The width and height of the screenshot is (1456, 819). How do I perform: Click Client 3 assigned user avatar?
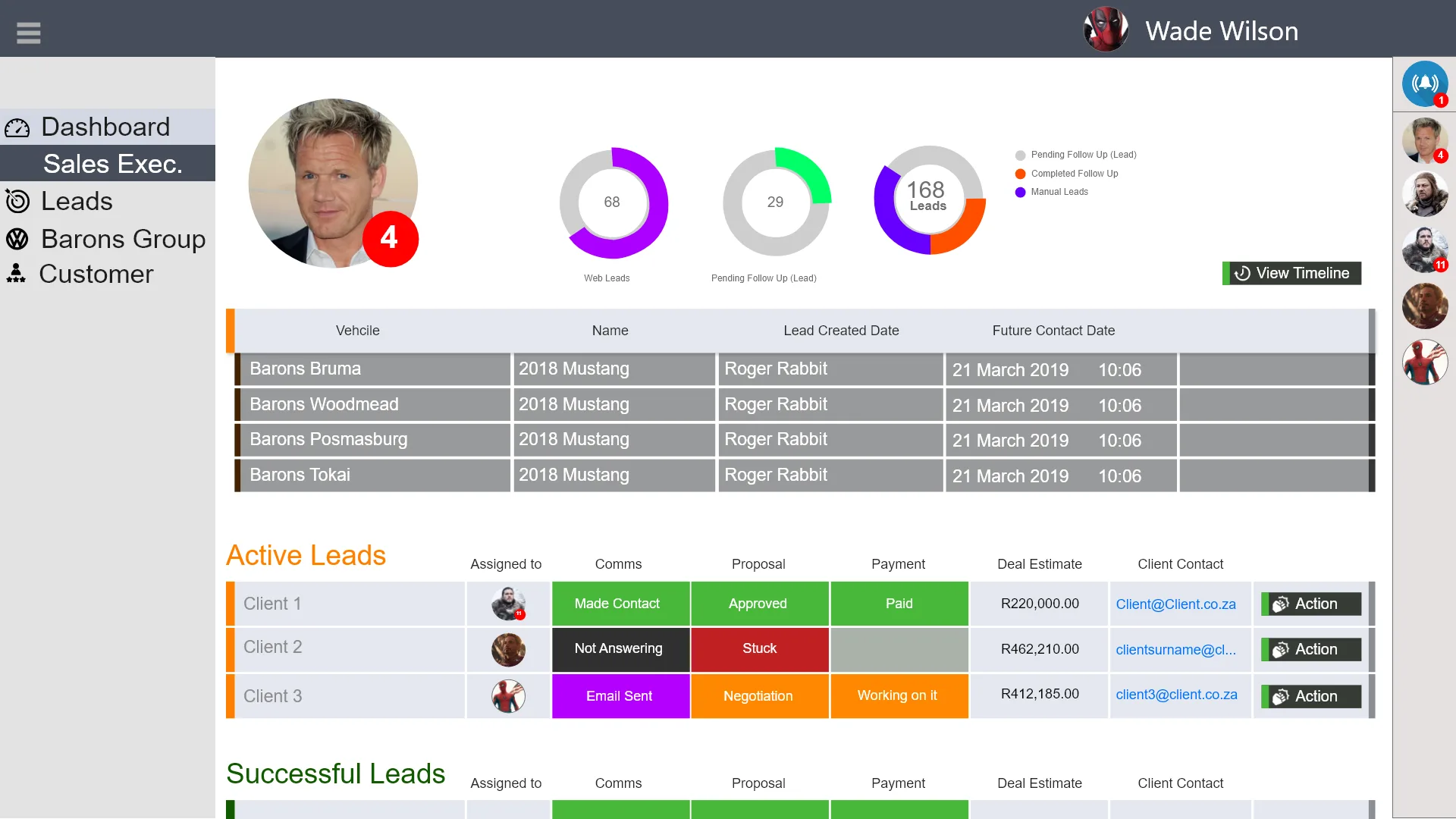tap(508, 696)
